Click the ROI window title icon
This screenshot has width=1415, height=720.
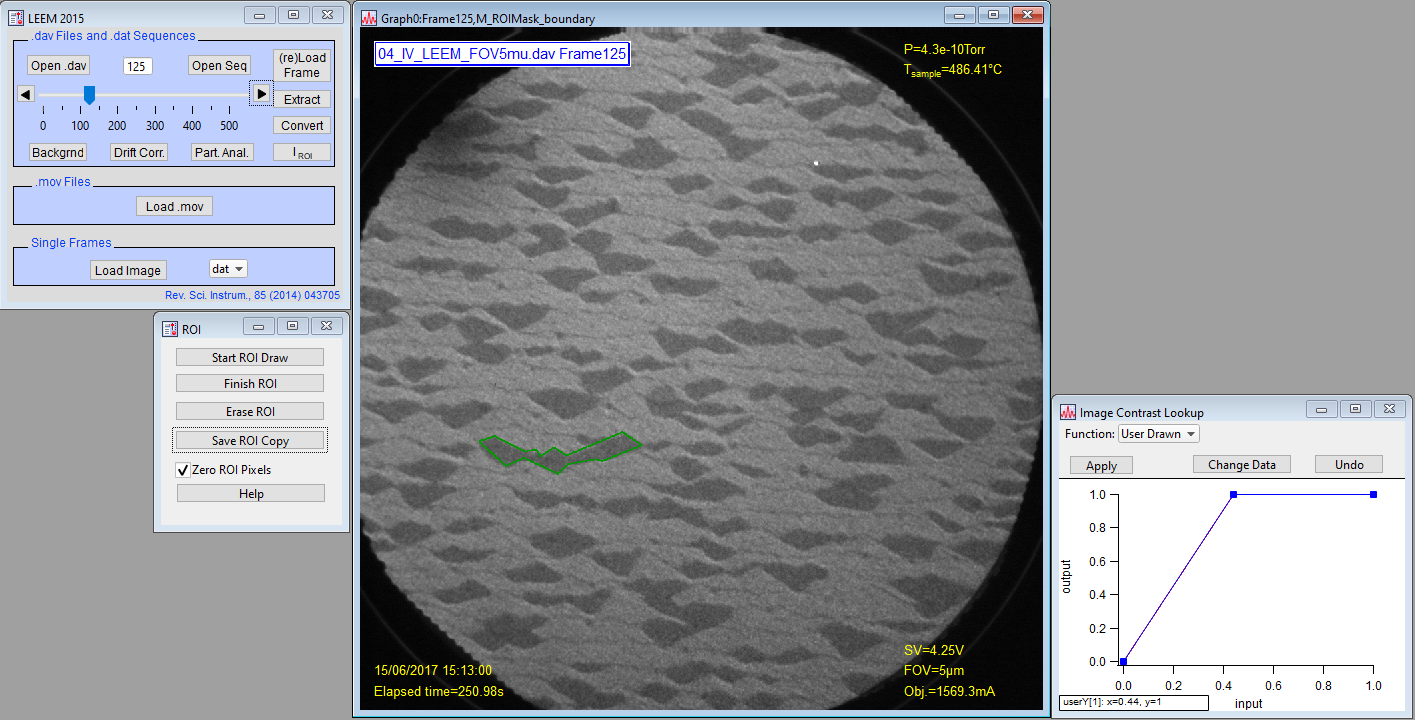pos(169,329)
